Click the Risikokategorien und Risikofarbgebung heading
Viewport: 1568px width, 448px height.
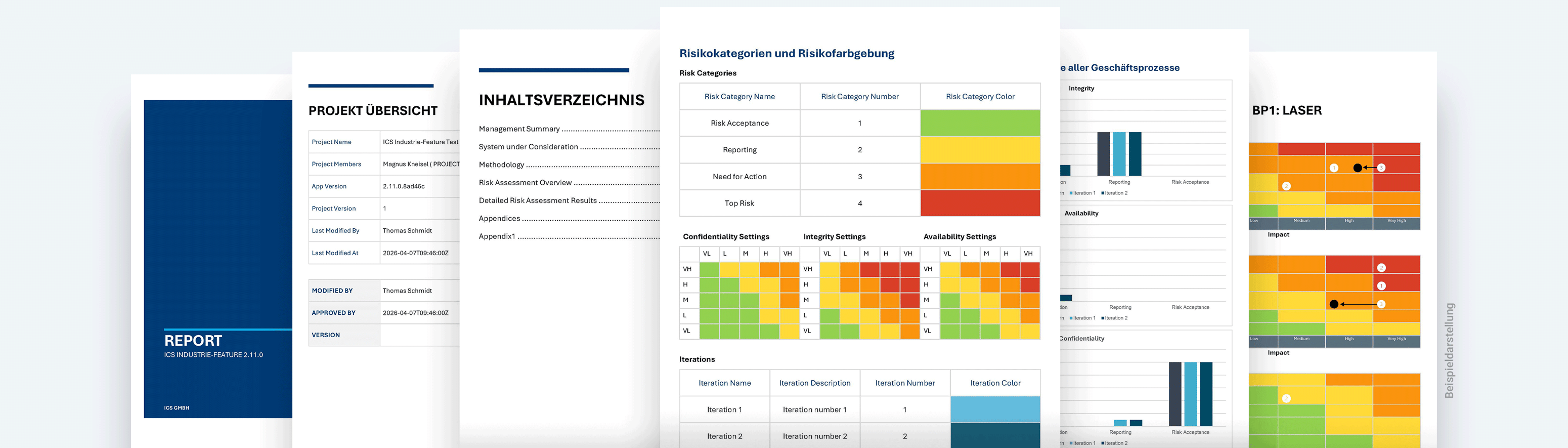point(787,53)
